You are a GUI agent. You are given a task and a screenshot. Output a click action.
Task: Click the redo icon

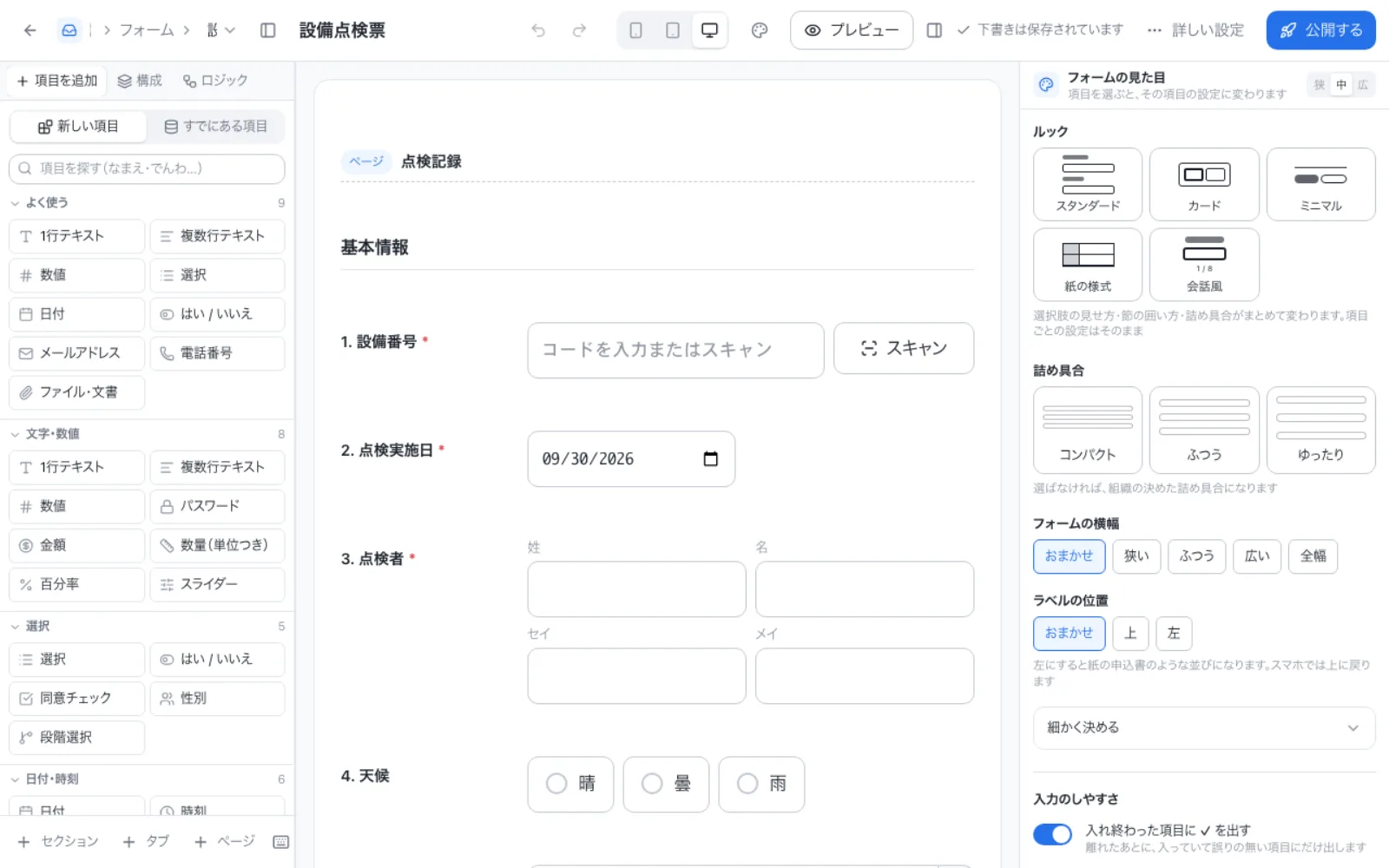click(x=579, y=30)
